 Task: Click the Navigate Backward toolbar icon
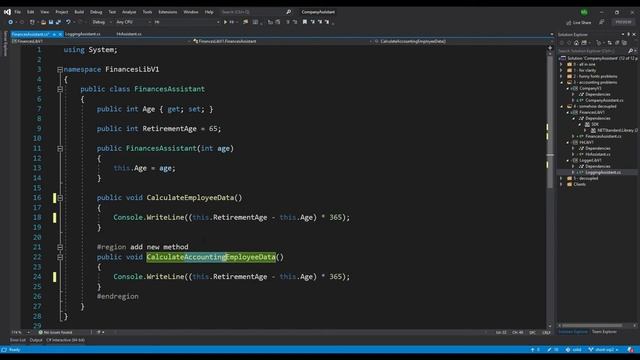coord(11,22)
